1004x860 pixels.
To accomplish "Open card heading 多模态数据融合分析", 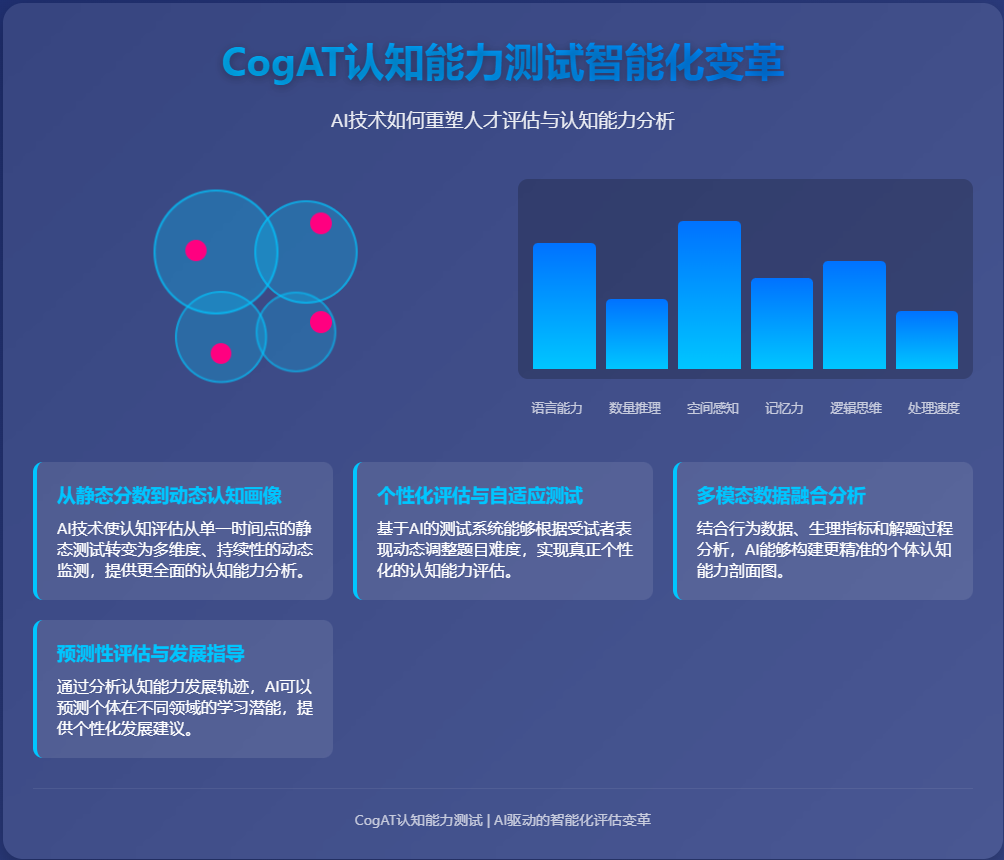I will pyautogui.click(x=781, y=495).
